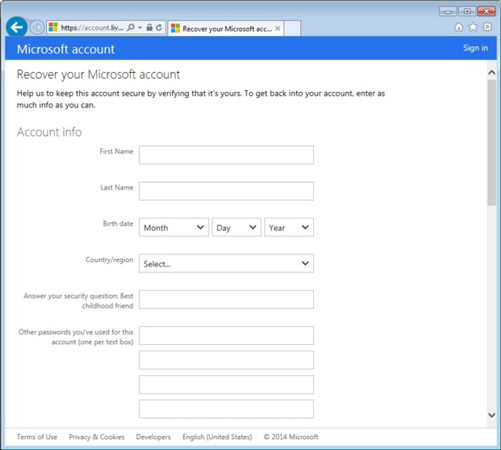Viewport: 501px width, 450px height.
Task: Open the birth Day dropdown
Action: (x=236, y=227)
